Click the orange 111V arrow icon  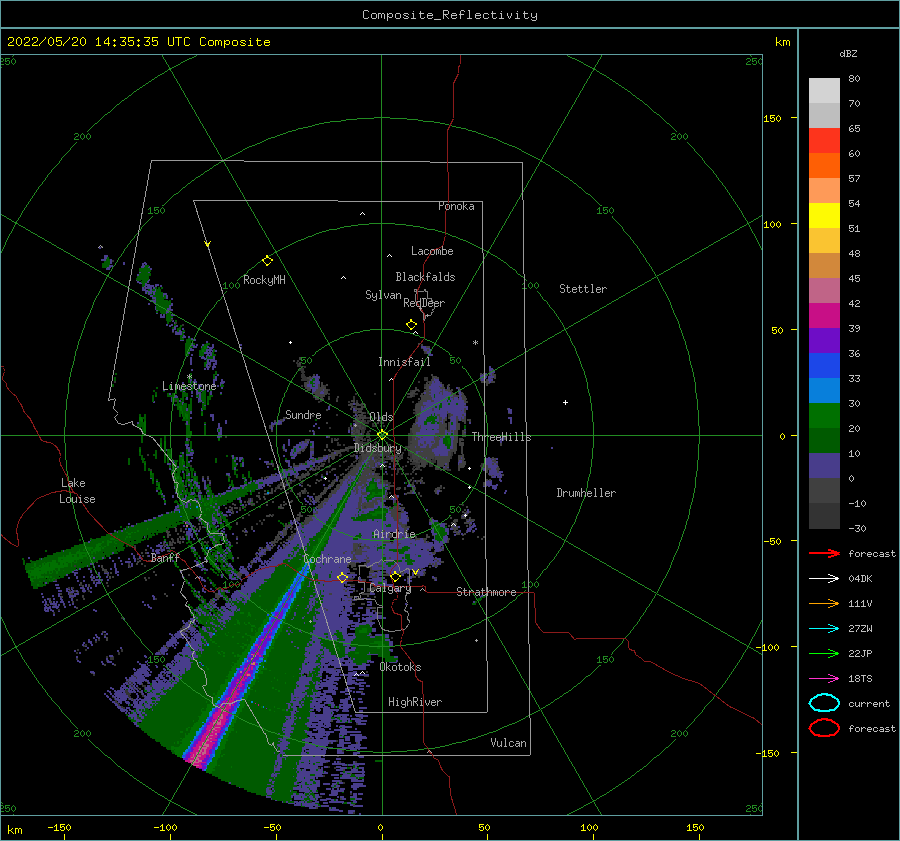tap(824, 603)
